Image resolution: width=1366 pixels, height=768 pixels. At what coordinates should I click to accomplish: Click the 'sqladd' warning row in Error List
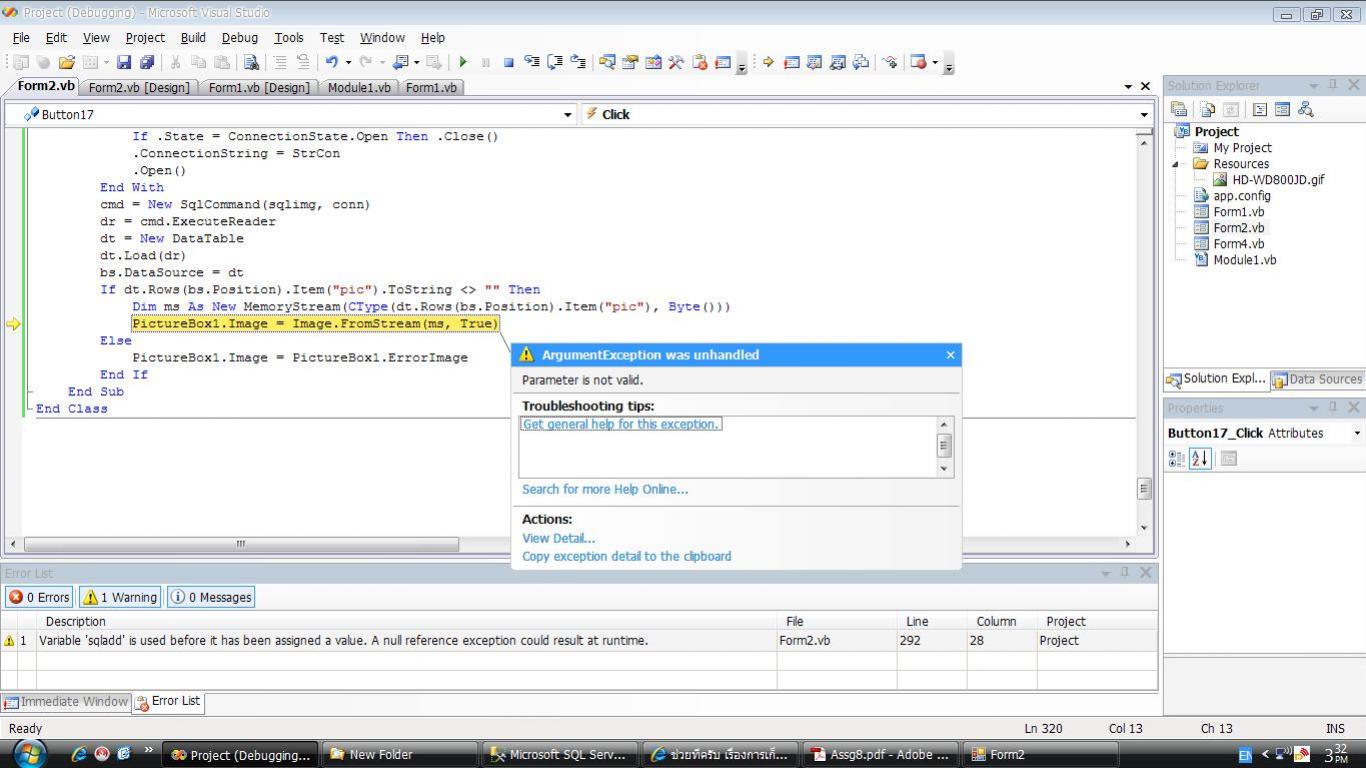pos(580,640)
